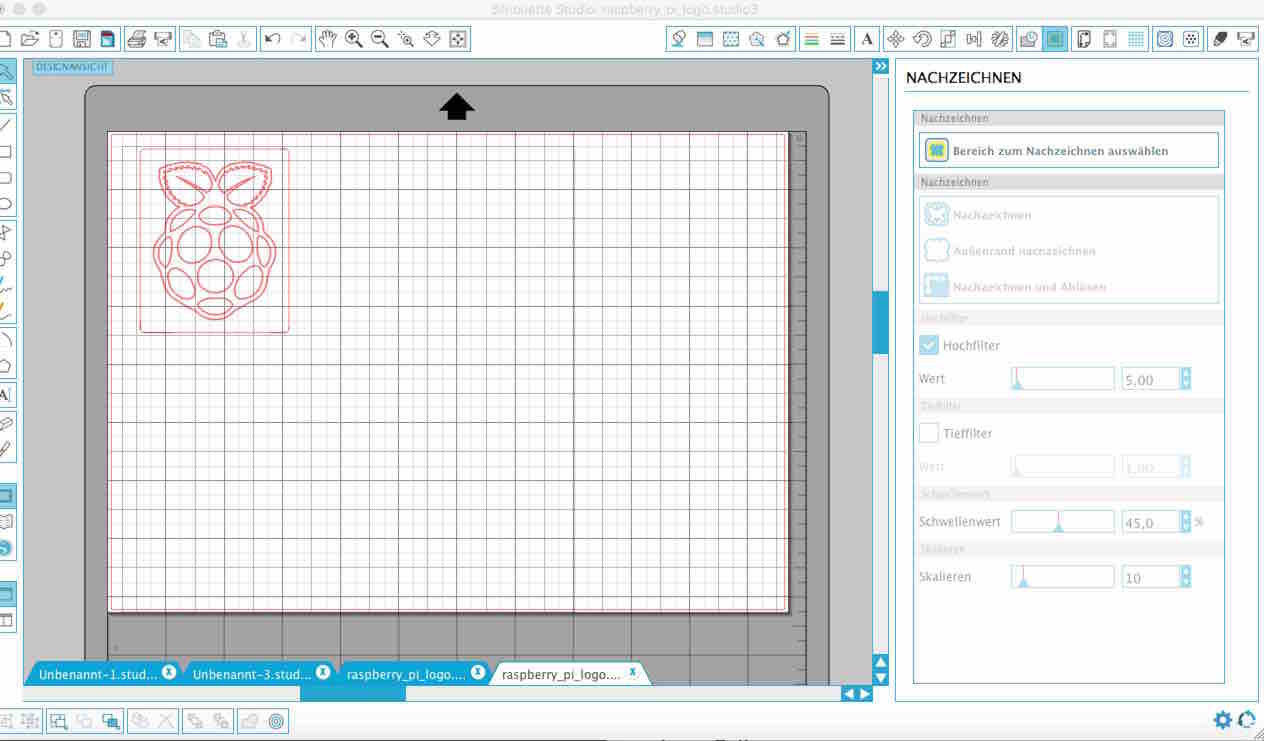Open the Rotate panel icon
This screenshot has height=741, width=1264.
pyautogui.click(x=922, y=39)
